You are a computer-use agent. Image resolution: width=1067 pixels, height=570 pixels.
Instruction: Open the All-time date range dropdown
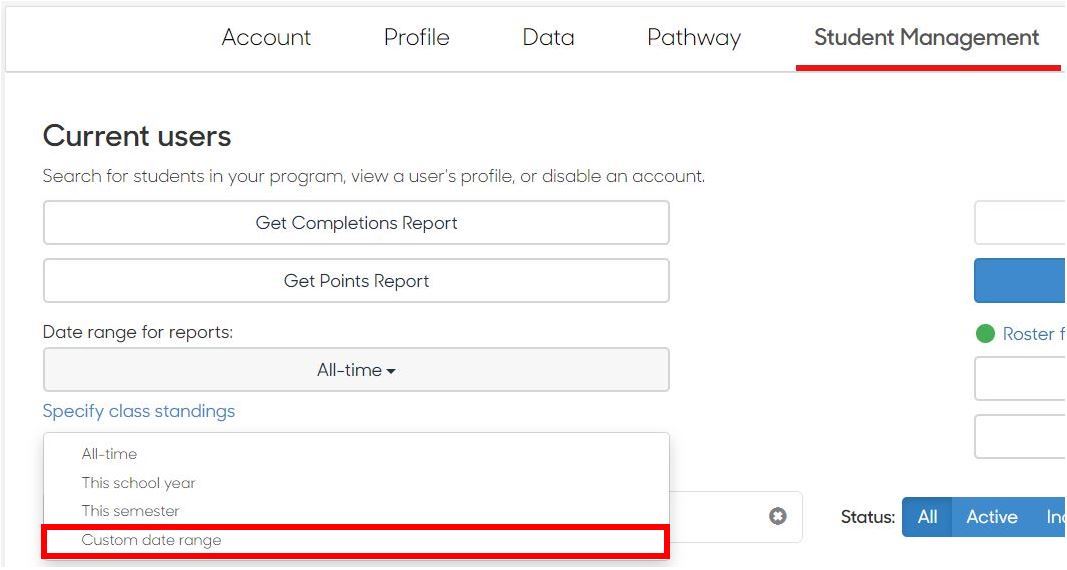click(x=356, y=370)
